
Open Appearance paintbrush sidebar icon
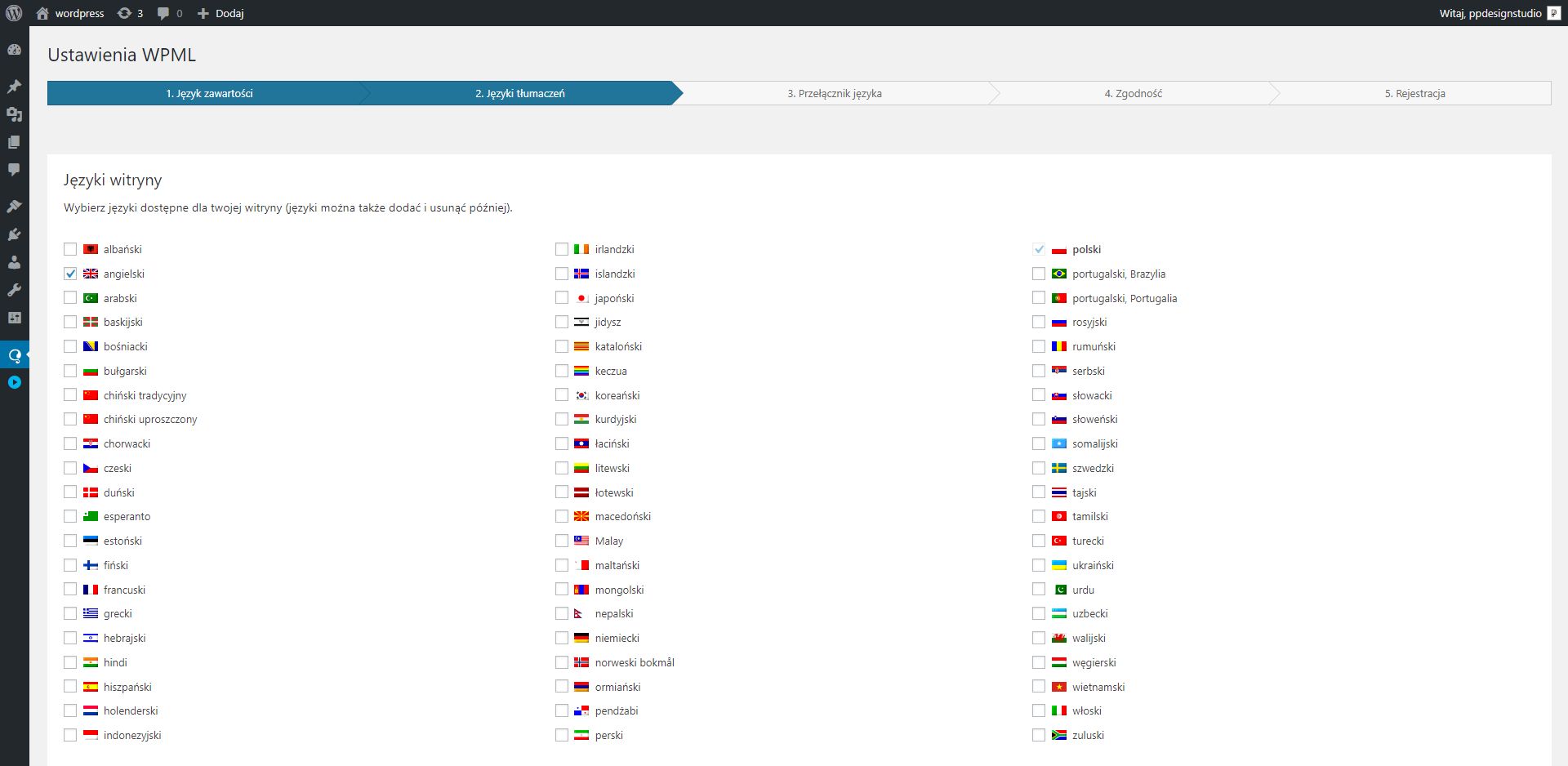[14, 207]
